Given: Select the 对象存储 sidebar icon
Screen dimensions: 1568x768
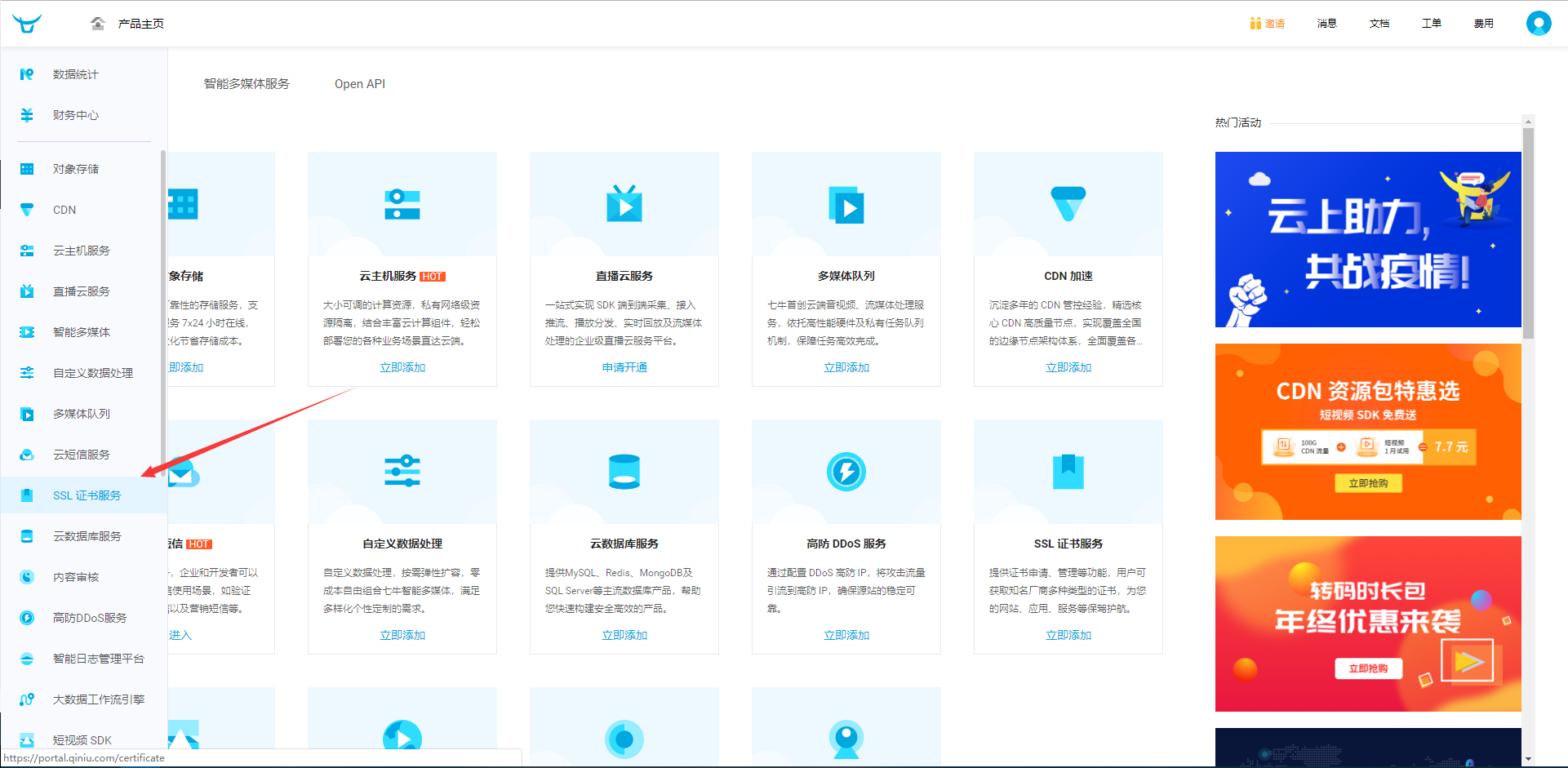Looking at the screenshot, I should click(27, 169).
